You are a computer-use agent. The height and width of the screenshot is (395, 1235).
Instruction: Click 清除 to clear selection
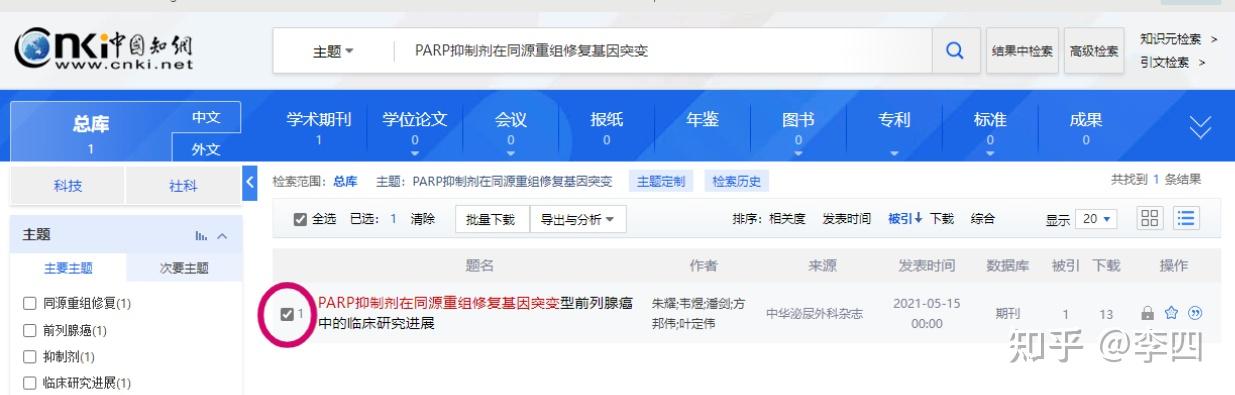coord(423,219)
